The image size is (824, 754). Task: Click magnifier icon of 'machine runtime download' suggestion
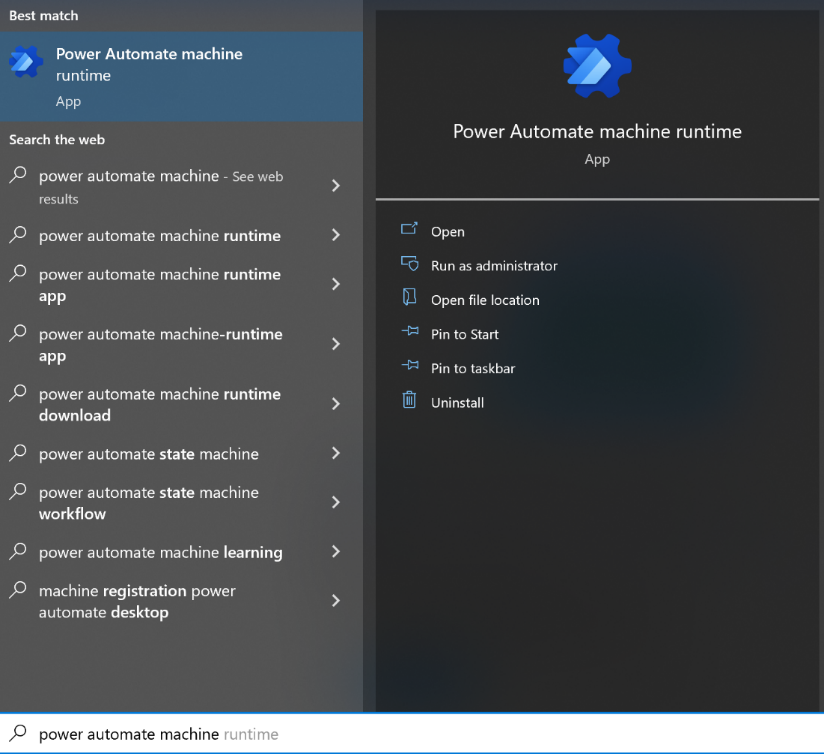18,393
